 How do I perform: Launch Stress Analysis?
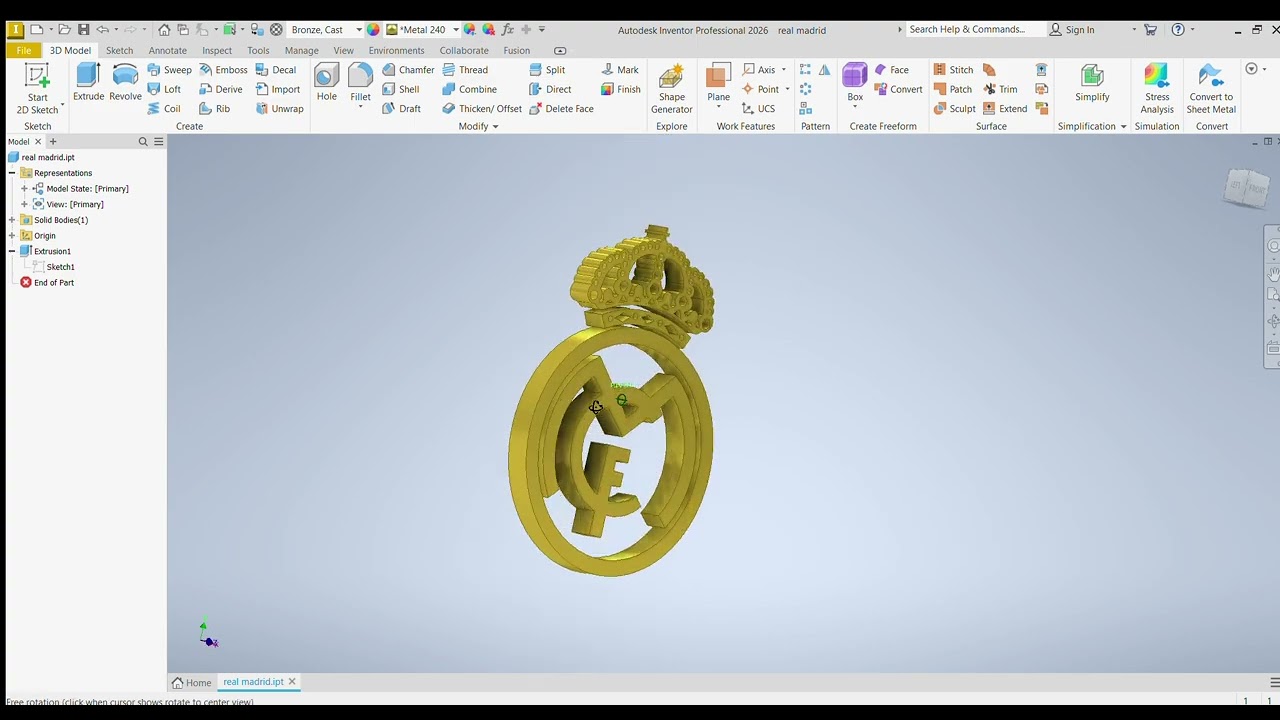(1157, 89)
